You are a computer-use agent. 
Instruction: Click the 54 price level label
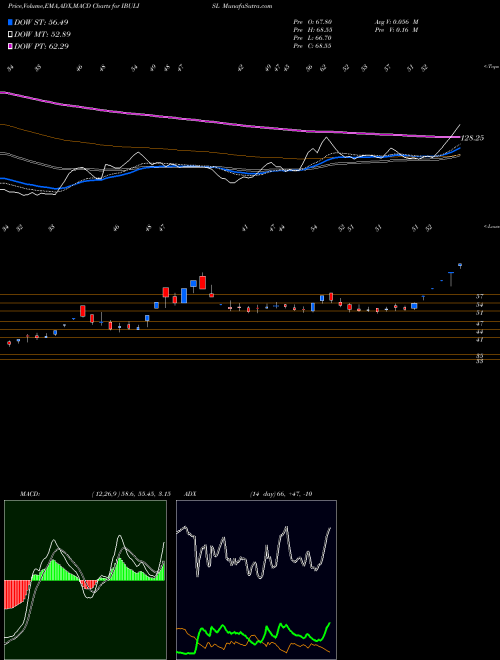(479, 305)
